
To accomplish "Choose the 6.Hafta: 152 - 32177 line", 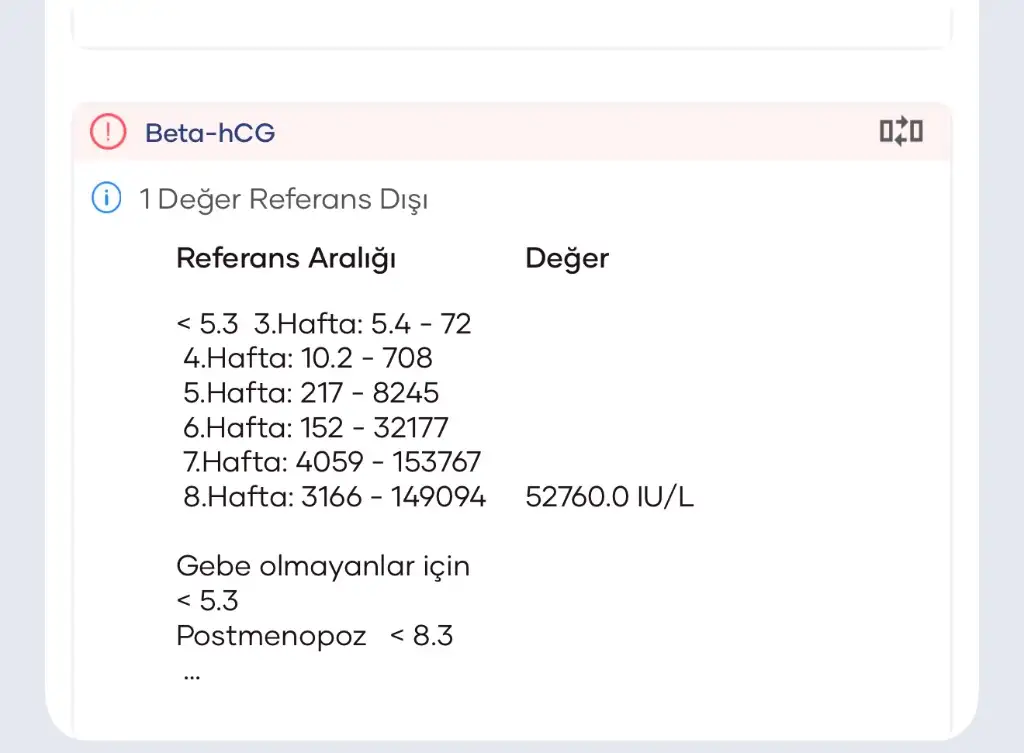I will pos(316,427).
